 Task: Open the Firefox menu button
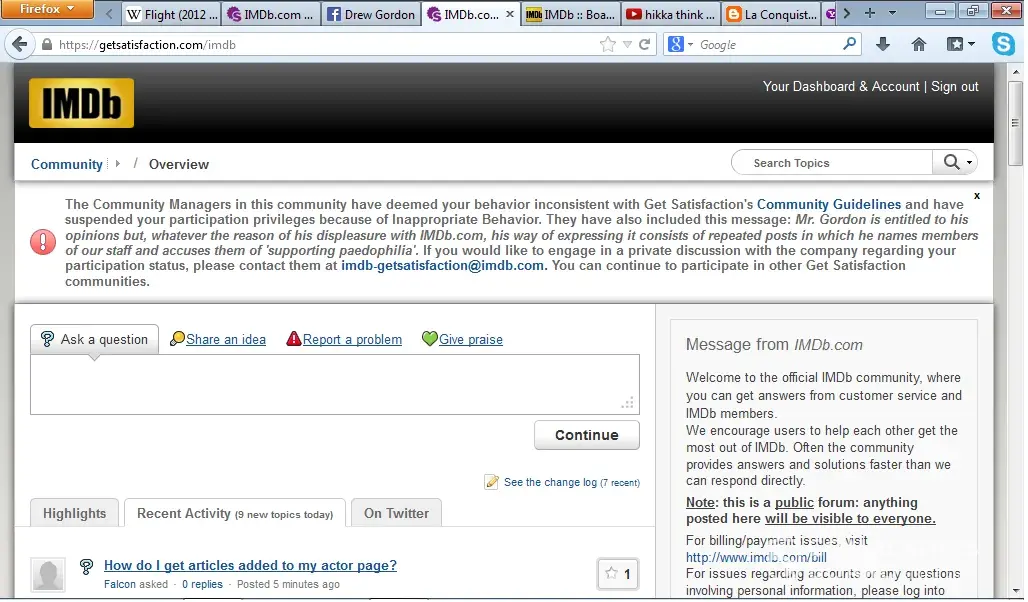click(x=47, y=9)
